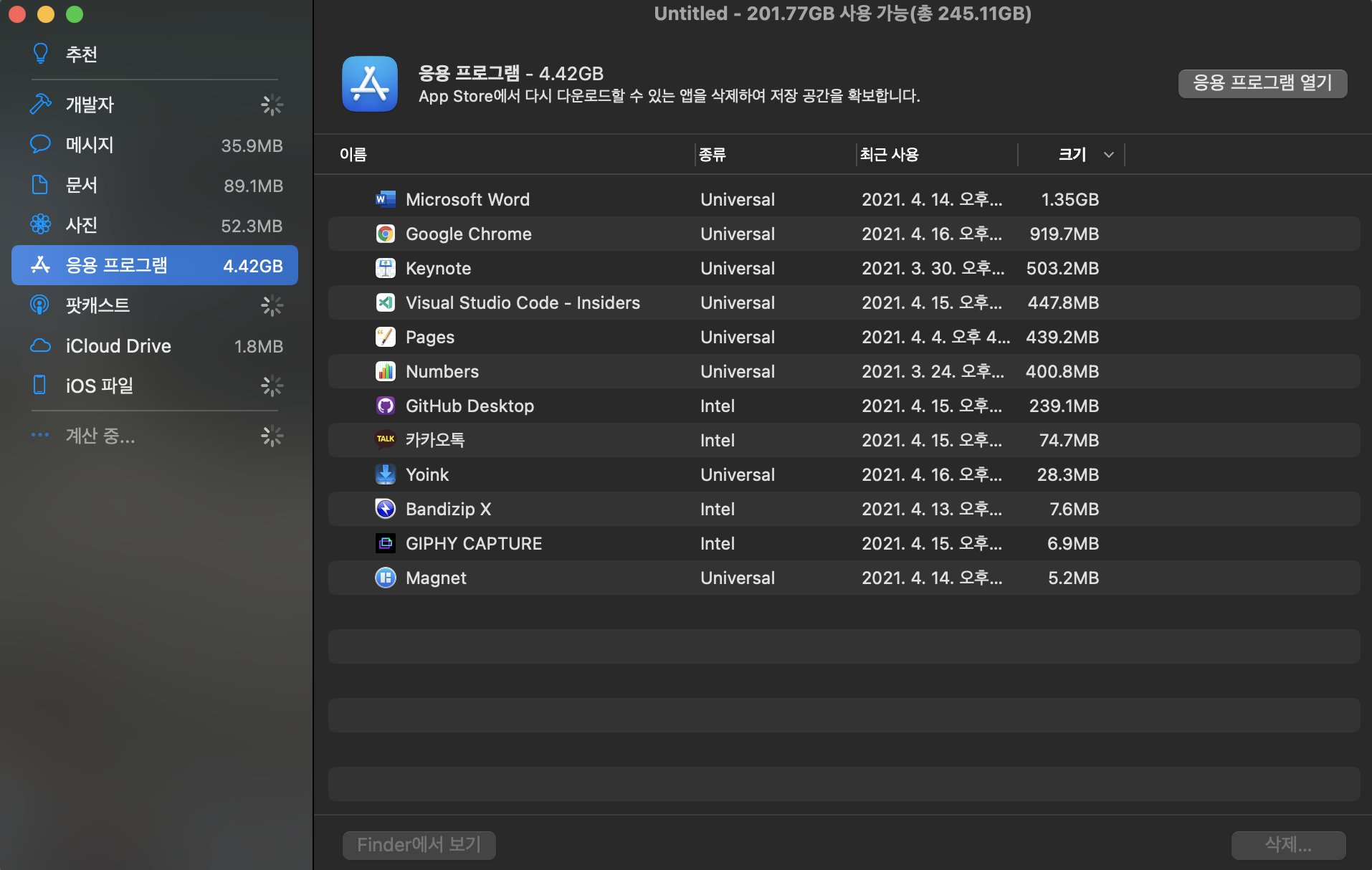Viewport: 1372px width, 870px height.
Task: Select the GitHub Desktop name text
Action: pos(470,406)
